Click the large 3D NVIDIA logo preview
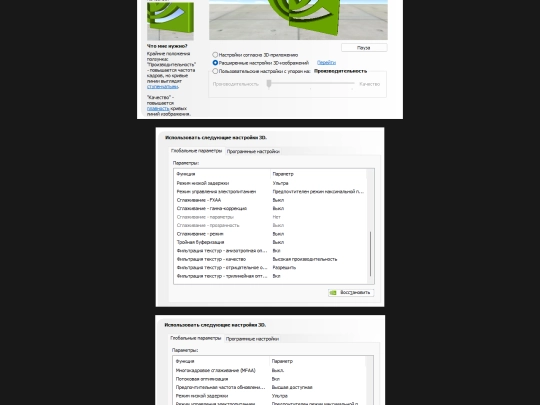 coord(298,20)
